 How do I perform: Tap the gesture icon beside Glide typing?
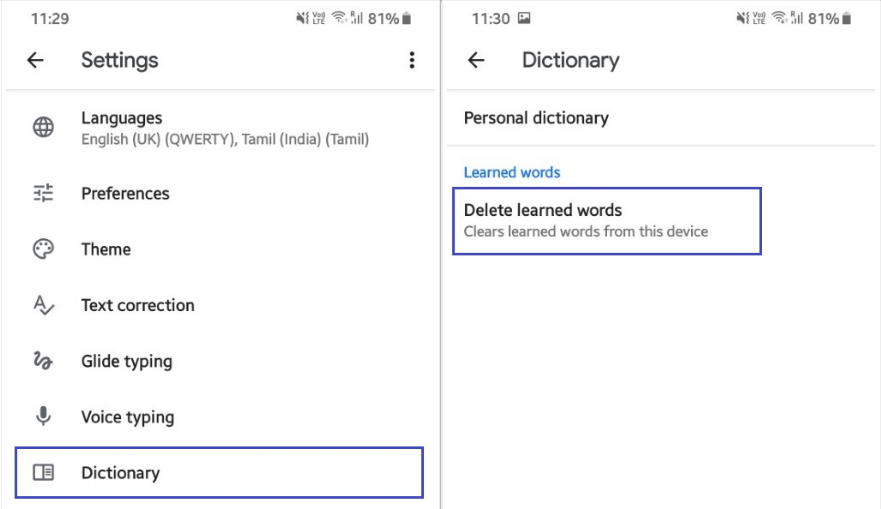click(43, 361)
